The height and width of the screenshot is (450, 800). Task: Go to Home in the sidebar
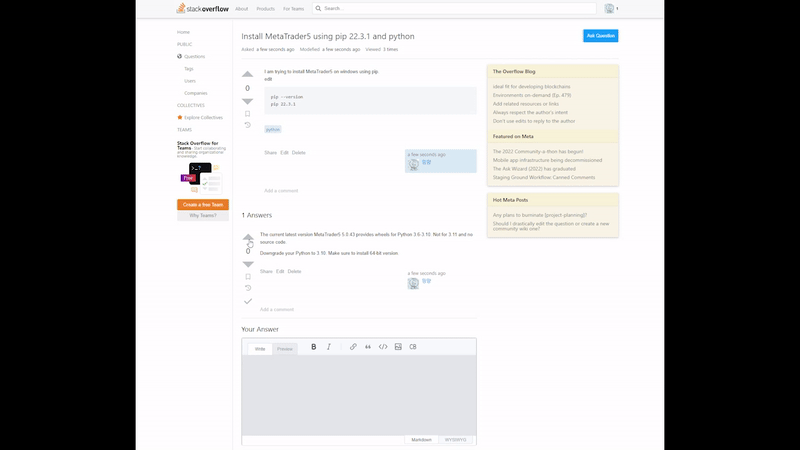183,32
